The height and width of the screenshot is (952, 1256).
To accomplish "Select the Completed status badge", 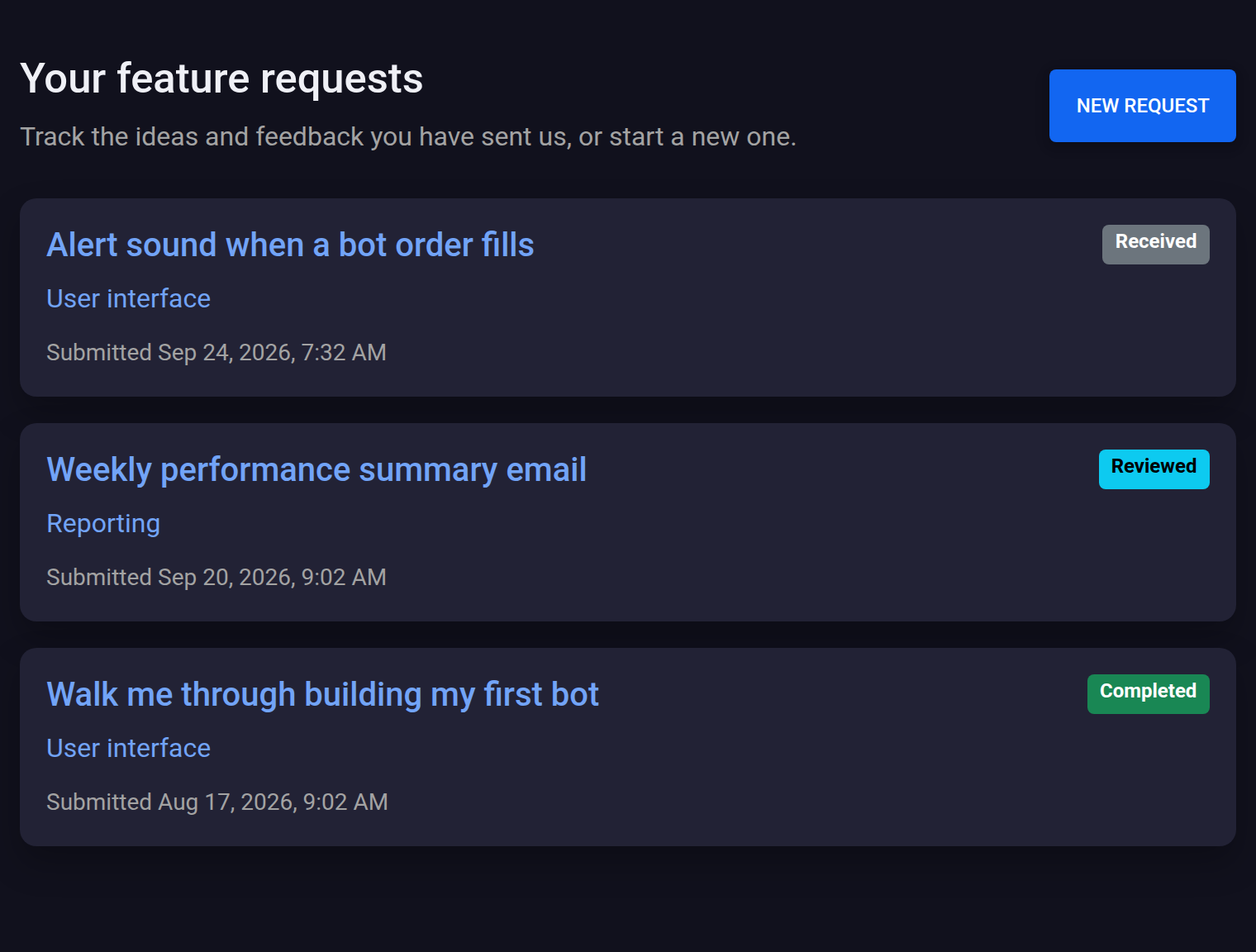I will pos(1148,694).
